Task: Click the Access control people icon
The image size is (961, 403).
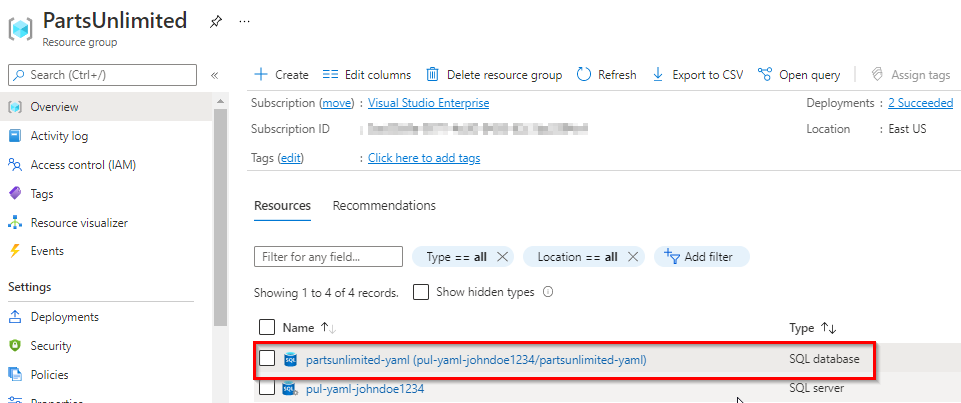Action: coord(15,165)
